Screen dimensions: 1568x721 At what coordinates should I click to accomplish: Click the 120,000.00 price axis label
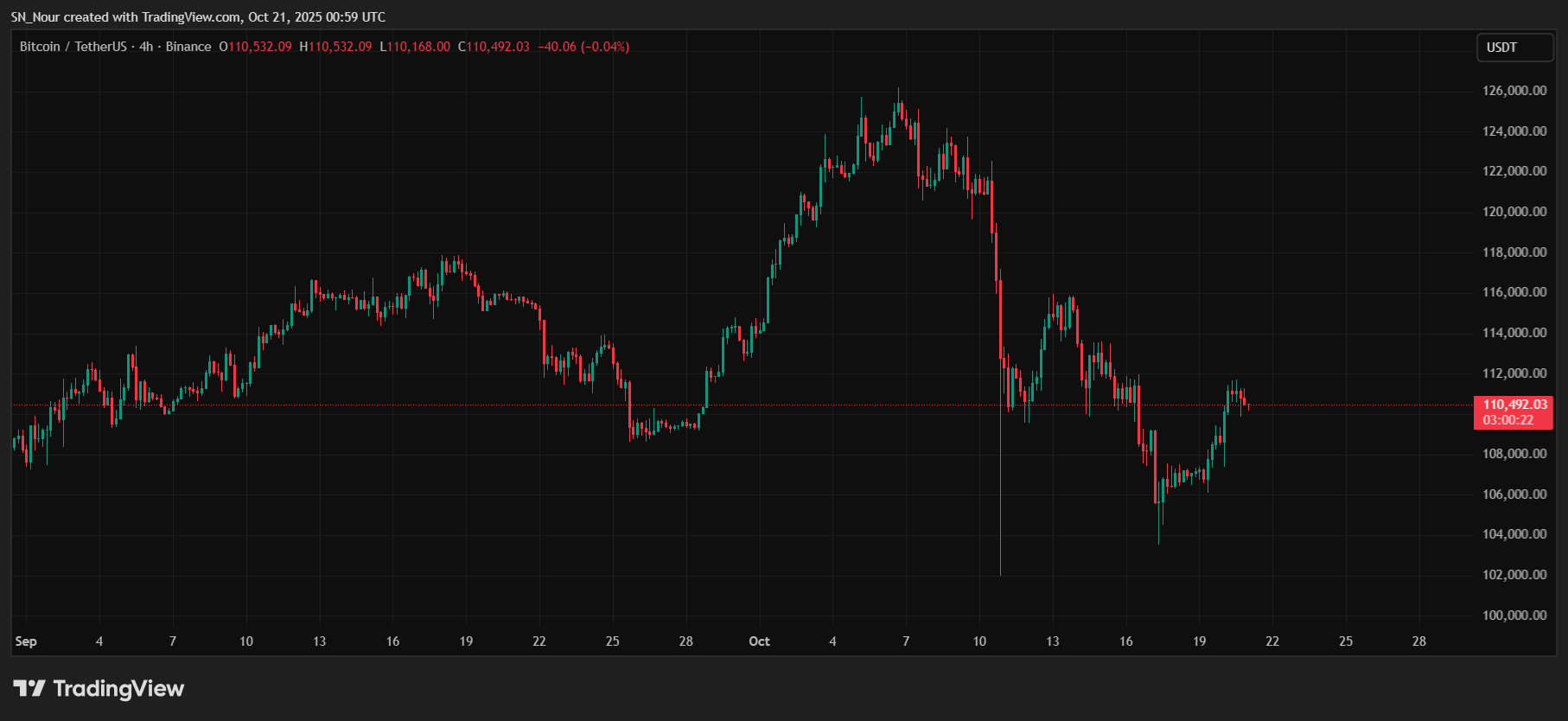(x=1514, y=212)
